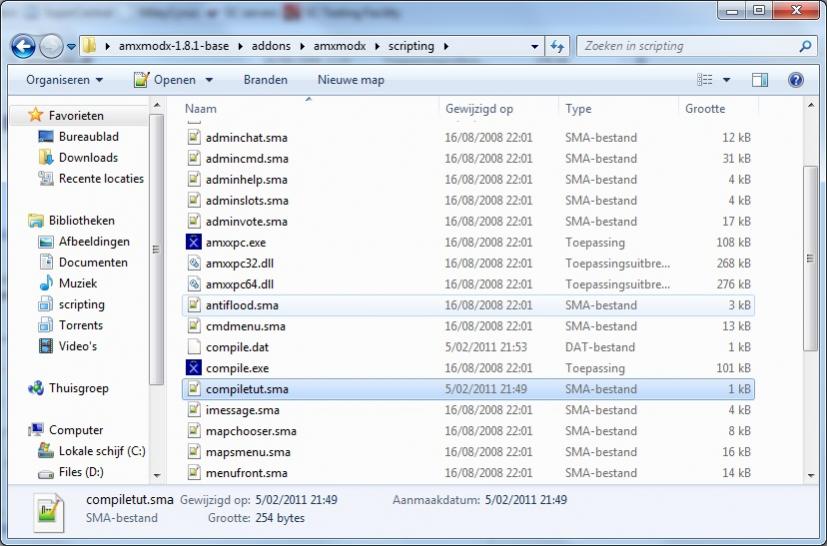Select the compile.dat file icon
The width and height of the screenshot is (827, 546).
click(x=194, y=347)
